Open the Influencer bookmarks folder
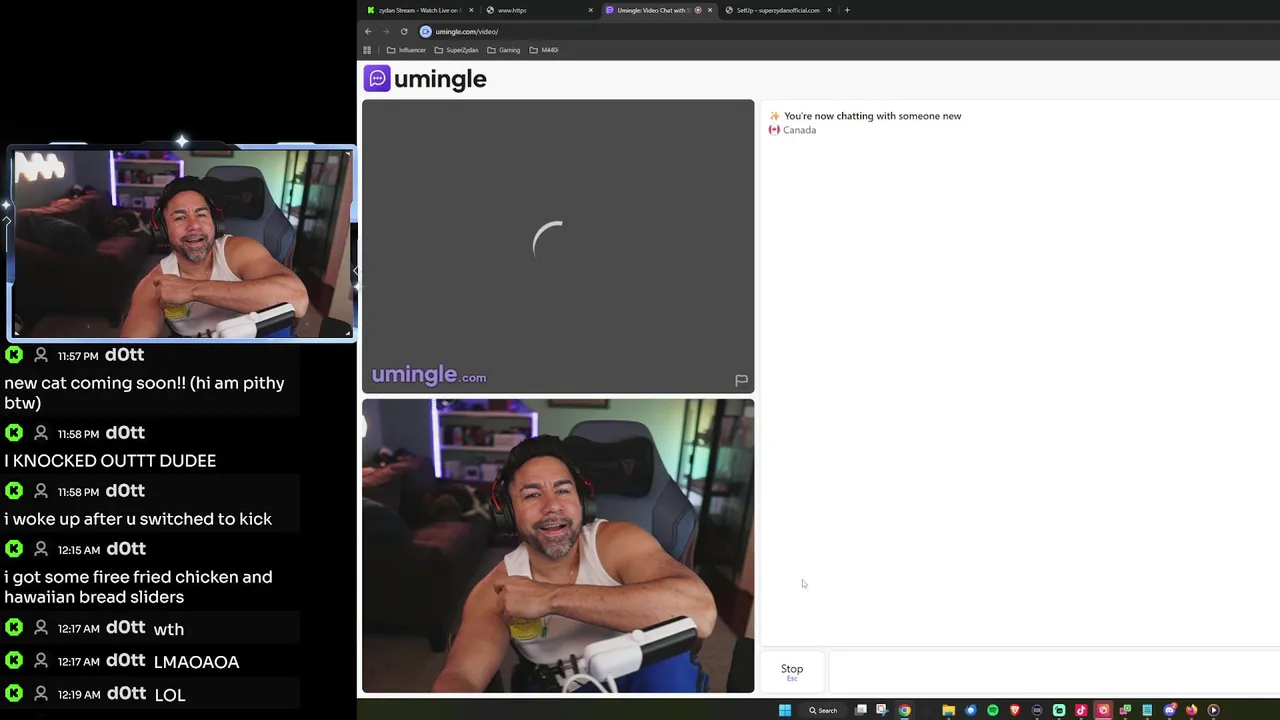The width and height of the screenshot is (1280, 720). point(406,50)
